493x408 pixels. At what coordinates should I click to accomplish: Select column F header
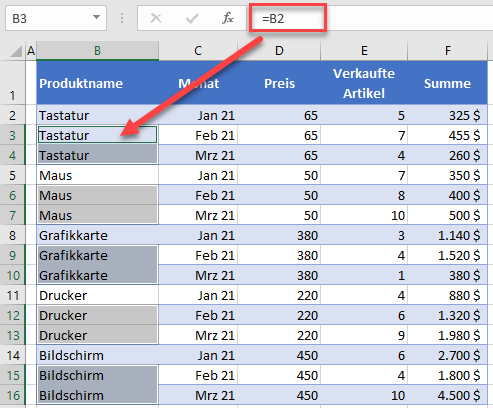[448, 51]
